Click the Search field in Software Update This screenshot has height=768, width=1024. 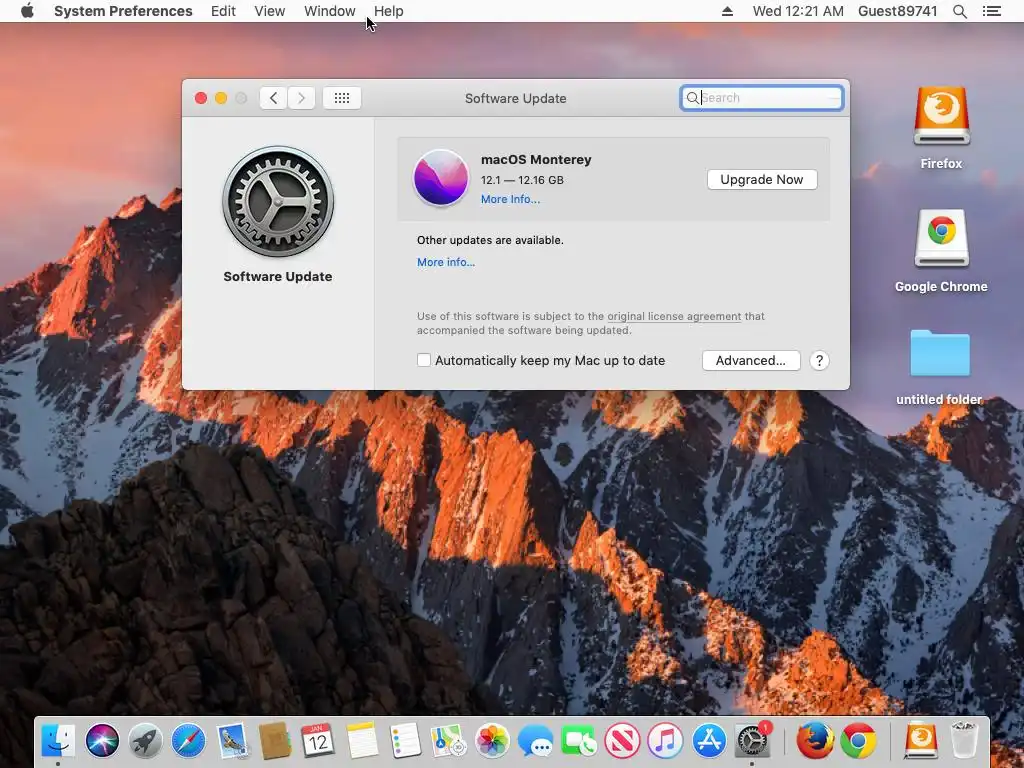point(761,98)
